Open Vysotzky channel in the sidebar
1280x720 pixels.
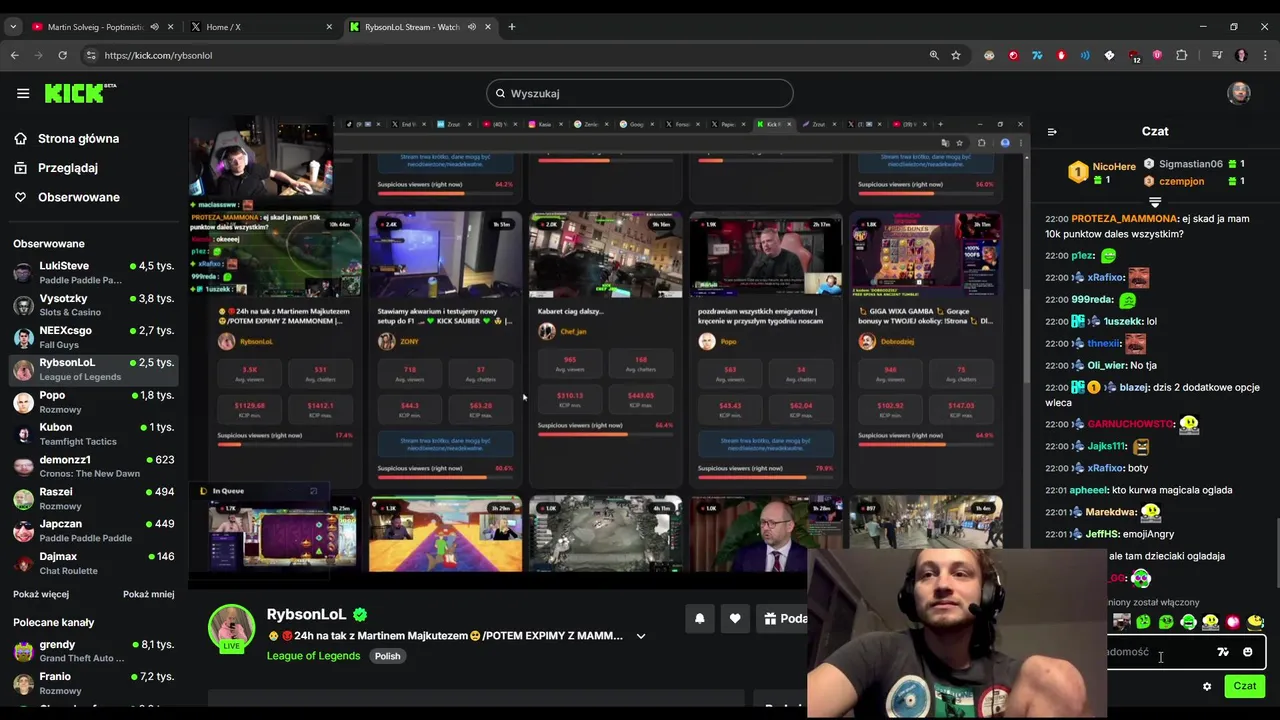(x=93, y=305)
